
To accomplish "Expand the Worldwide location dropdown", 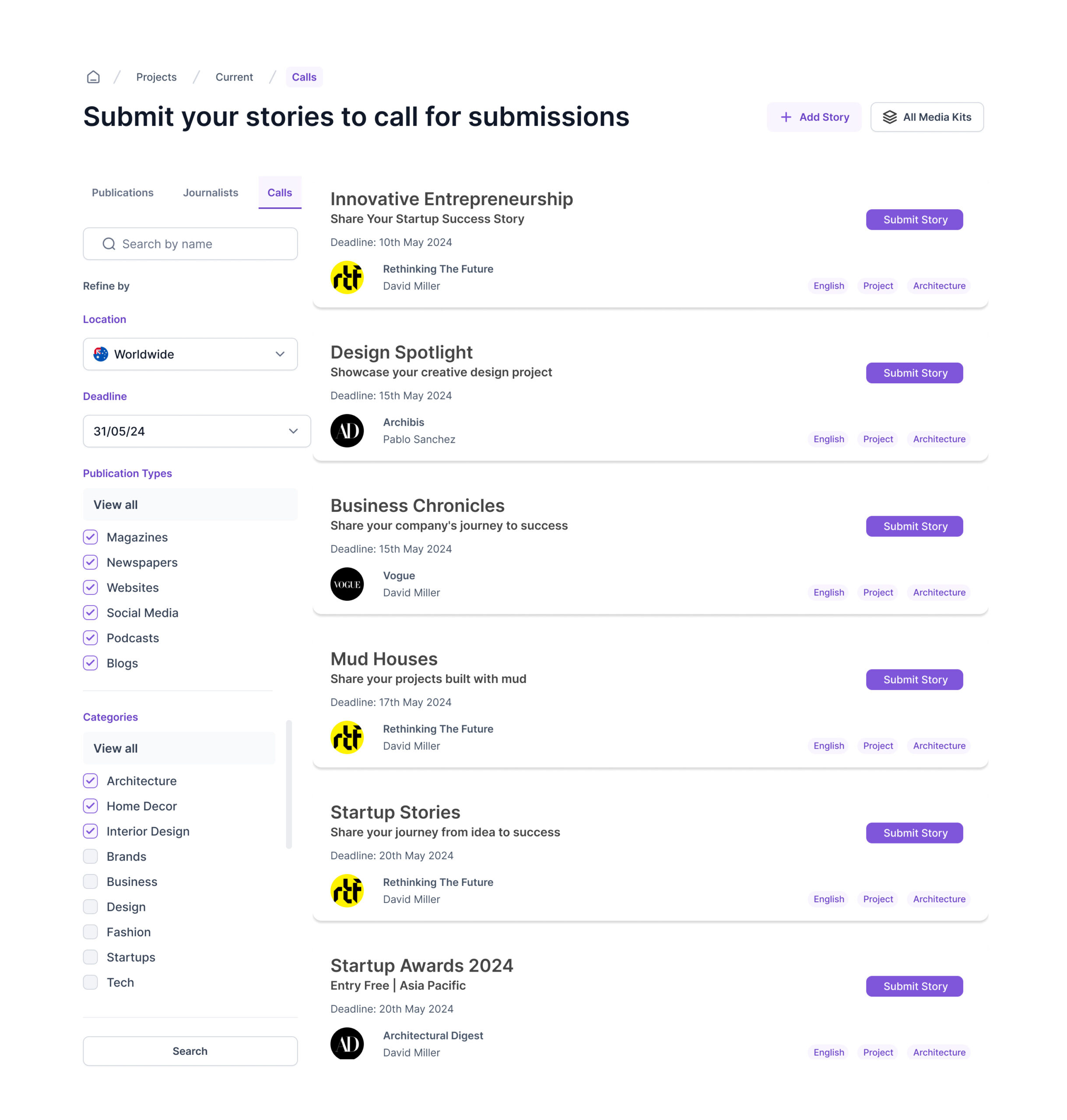I will 279,354.
